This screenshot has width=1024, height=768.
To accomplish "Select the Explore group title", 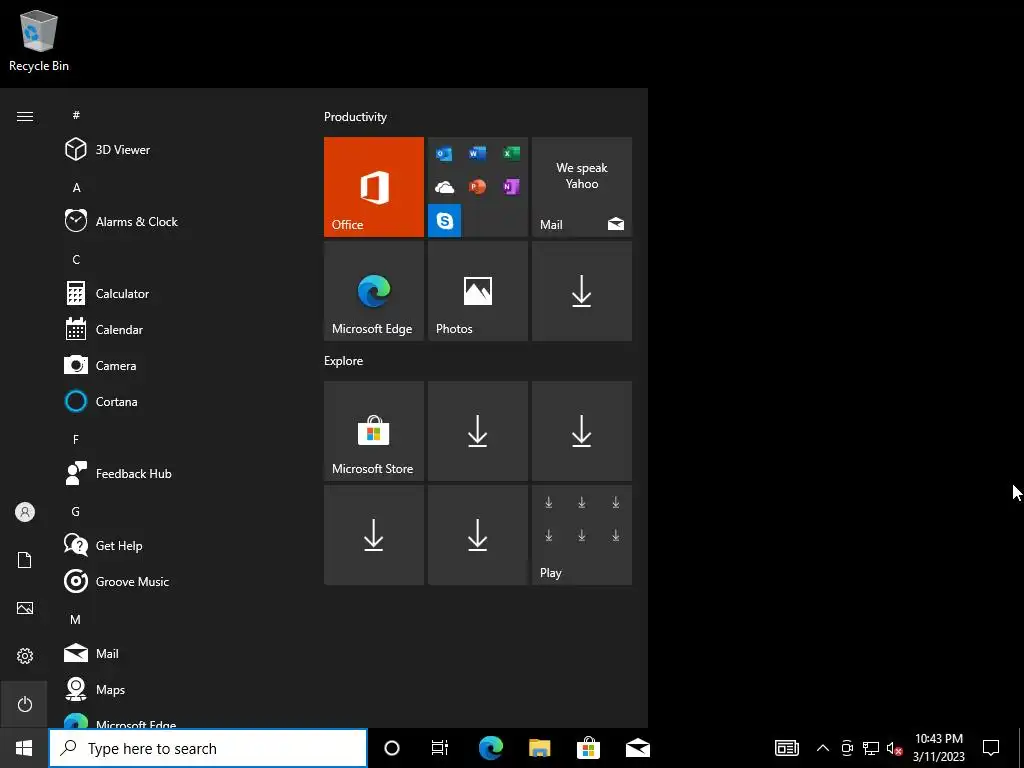I will pos(344,360).
